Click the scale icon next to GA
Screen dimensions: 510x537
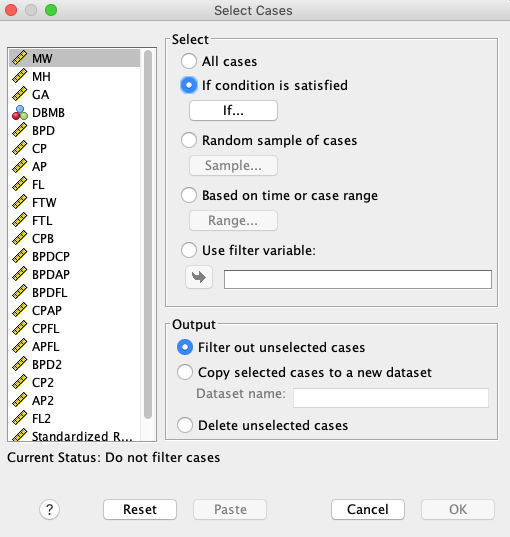point(20,94)
